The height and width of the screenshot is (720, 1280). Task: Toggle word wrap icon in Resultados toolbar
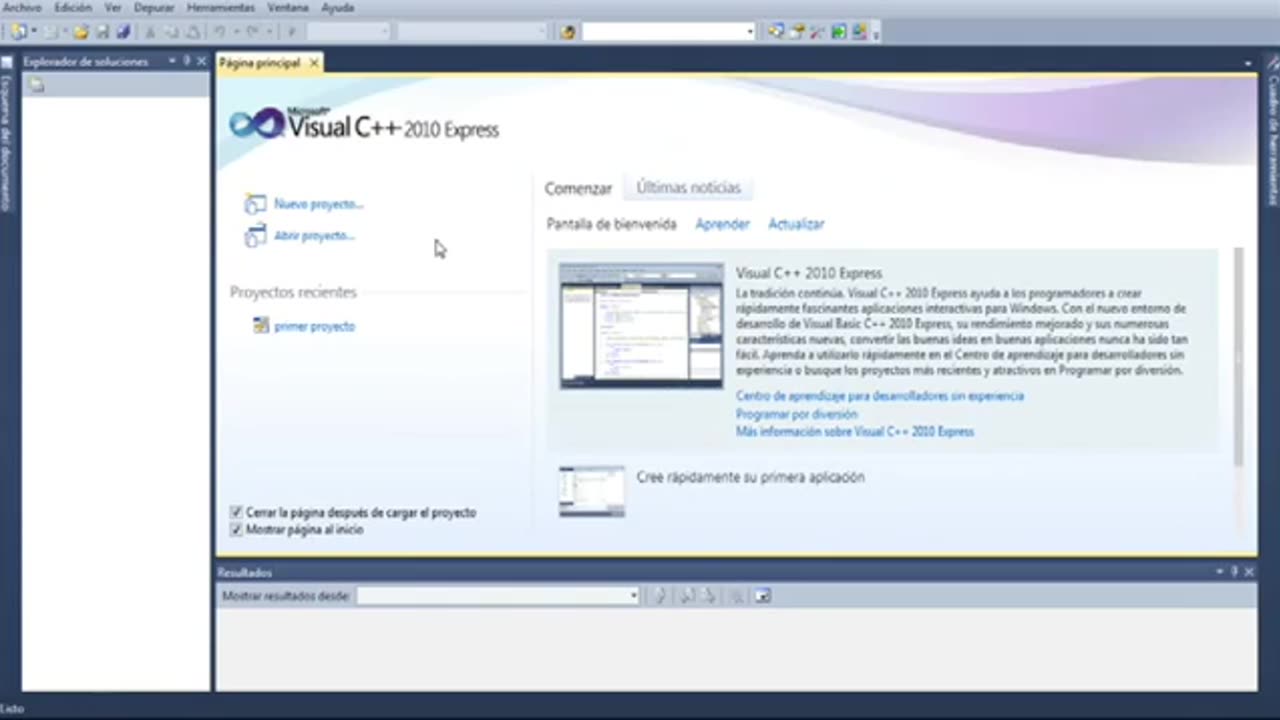point(763,596)
